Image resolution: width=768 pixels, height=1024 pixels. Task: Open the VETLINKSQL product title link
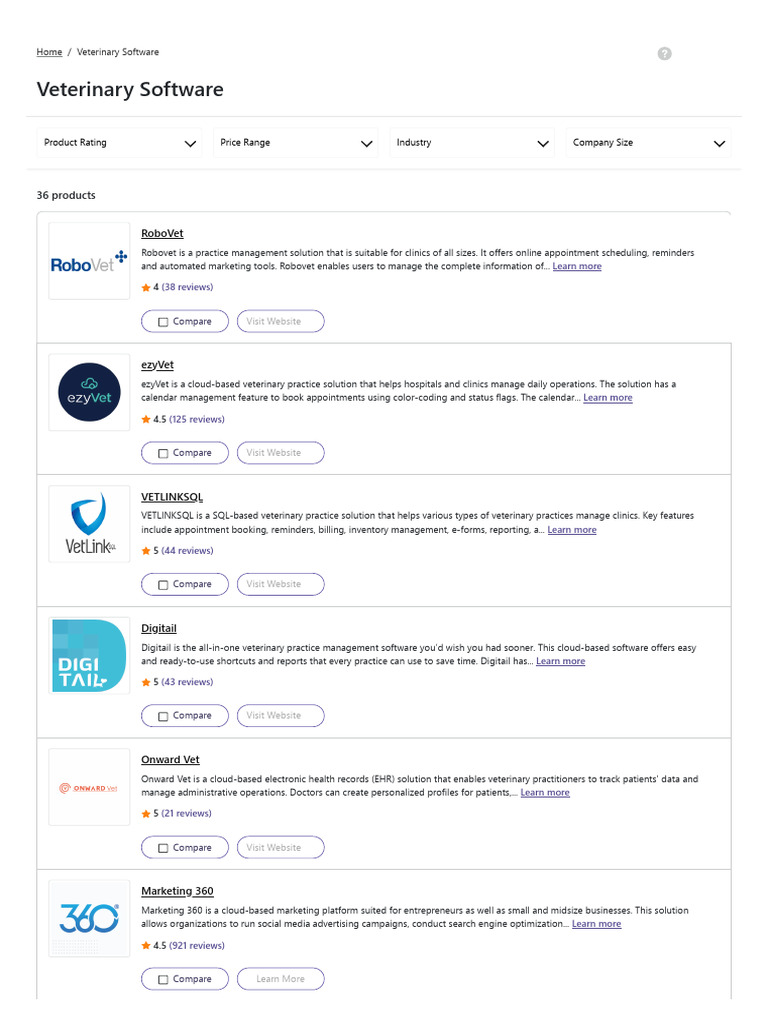click(172, 497)
